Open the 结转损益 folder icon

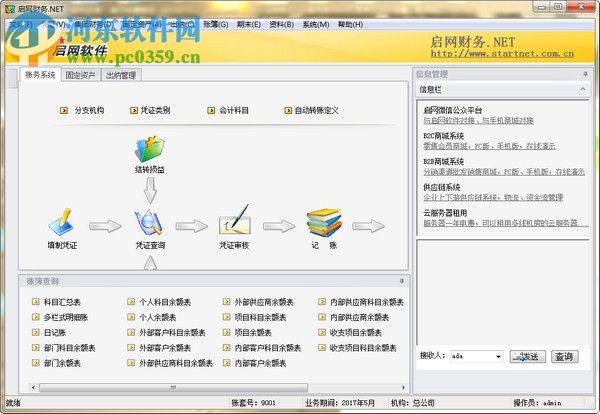click(150, 149)
